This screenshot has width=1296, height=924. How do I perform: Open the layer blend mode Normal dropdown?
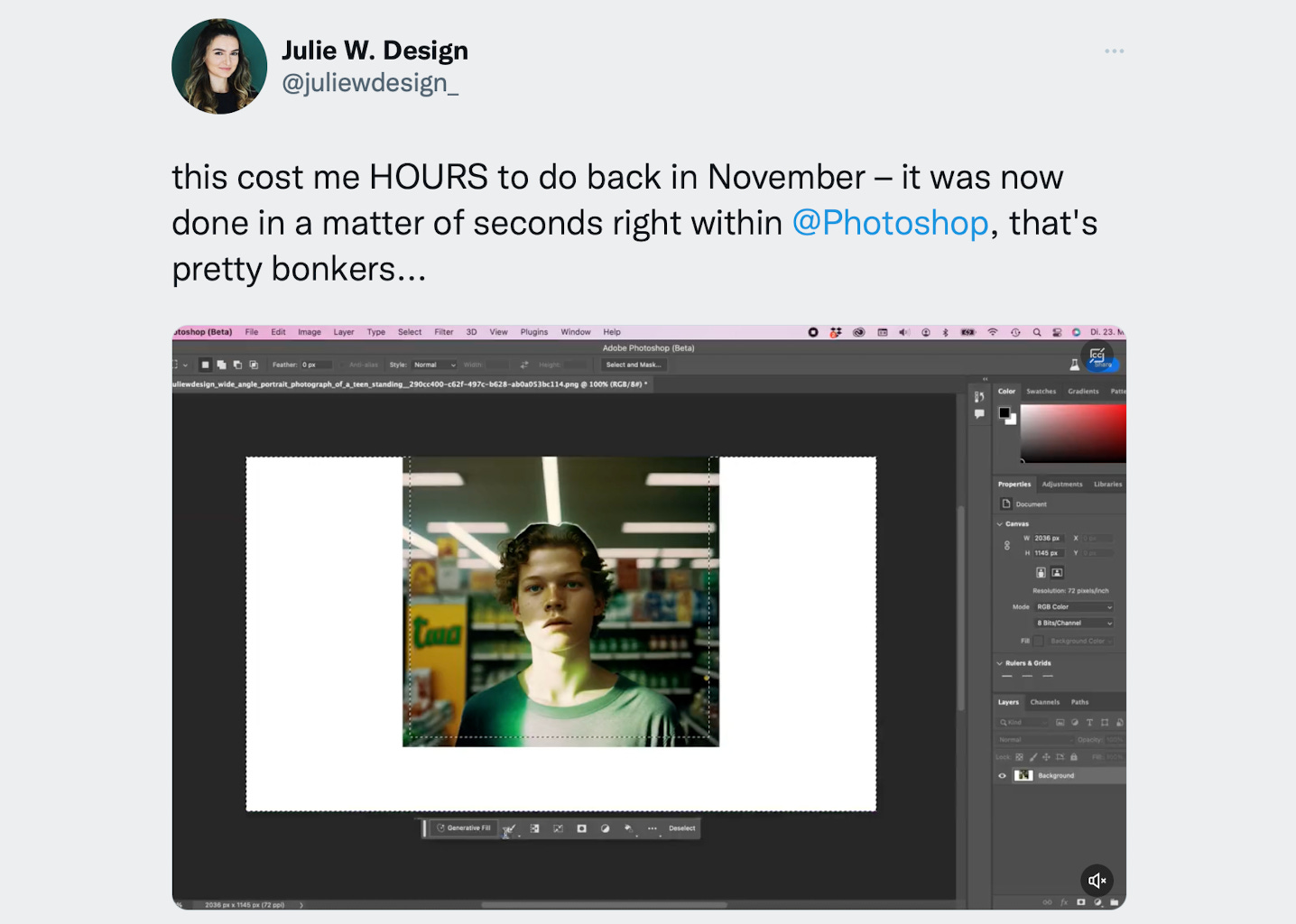pos(1035,740)
